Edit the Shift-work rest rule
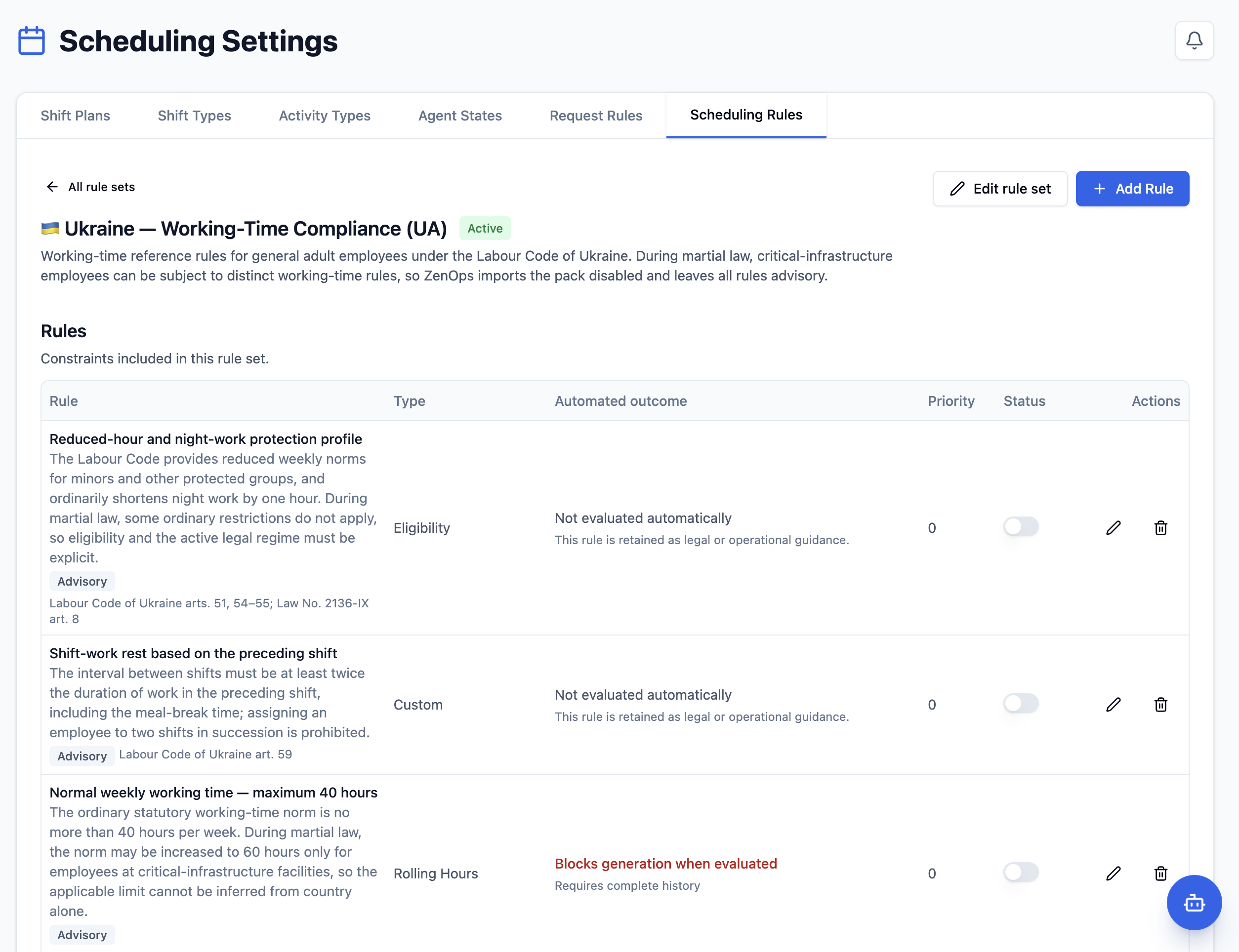Image resolution: width=1239 pixels, height=952 pixels. [x=1113, y=704]
